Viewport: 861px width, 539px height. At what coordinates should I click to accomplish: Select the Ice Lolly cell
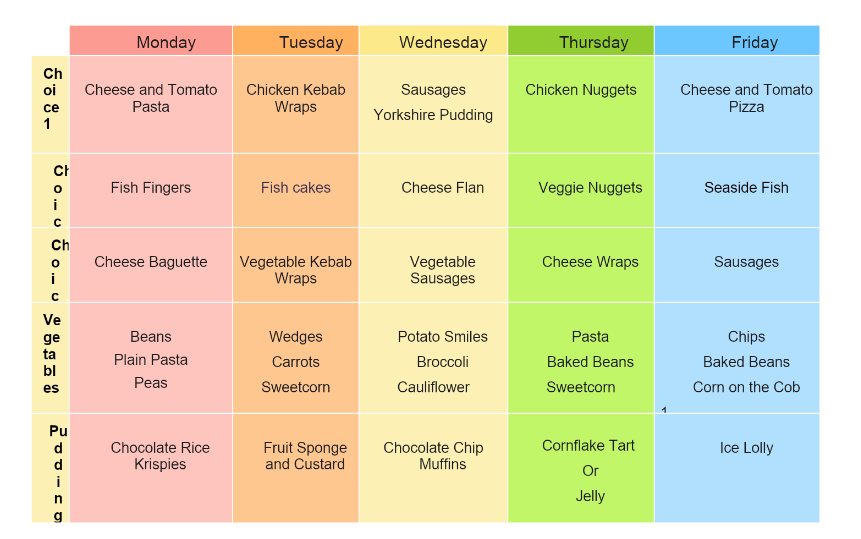click(x=746, y=448)
